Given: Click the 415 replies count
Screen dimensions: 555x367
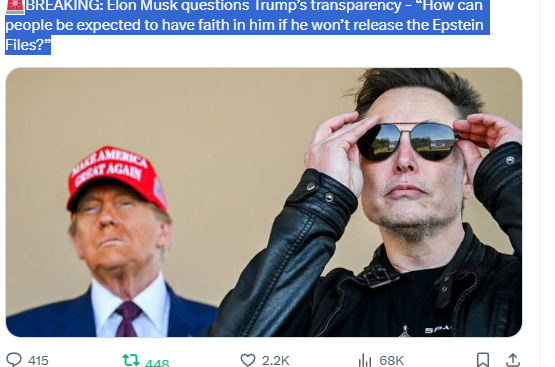Looking at the screenshot, I should 38,361.
